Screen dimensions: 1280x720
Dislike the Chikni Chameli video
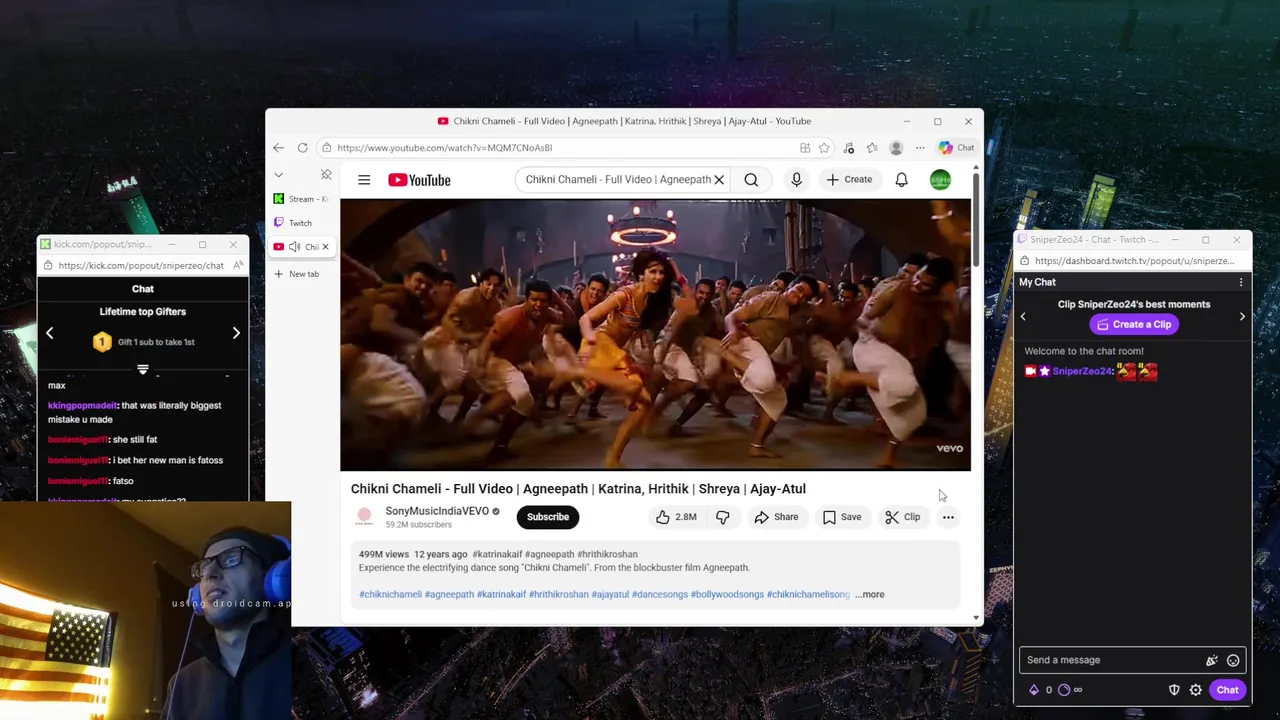(723, 517)
